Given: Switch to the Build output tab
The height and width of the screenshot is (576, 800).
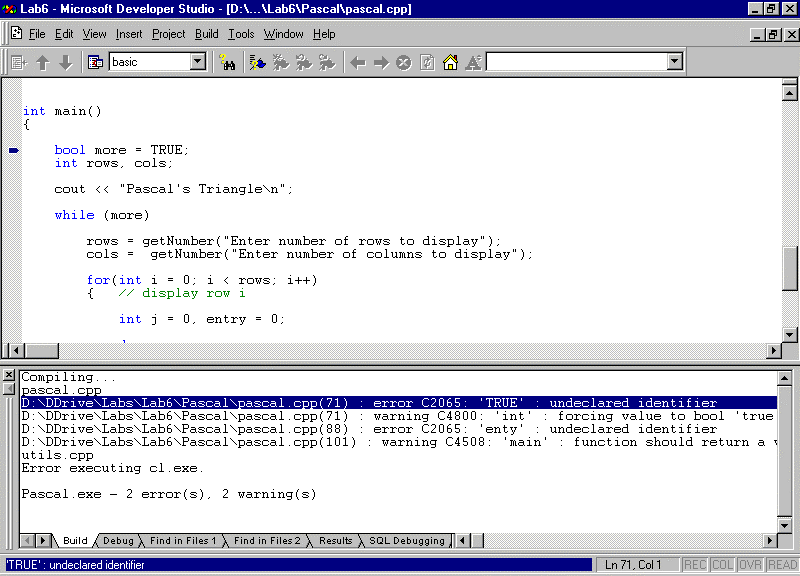Looking at the screenshot, I should coord(75,541).
